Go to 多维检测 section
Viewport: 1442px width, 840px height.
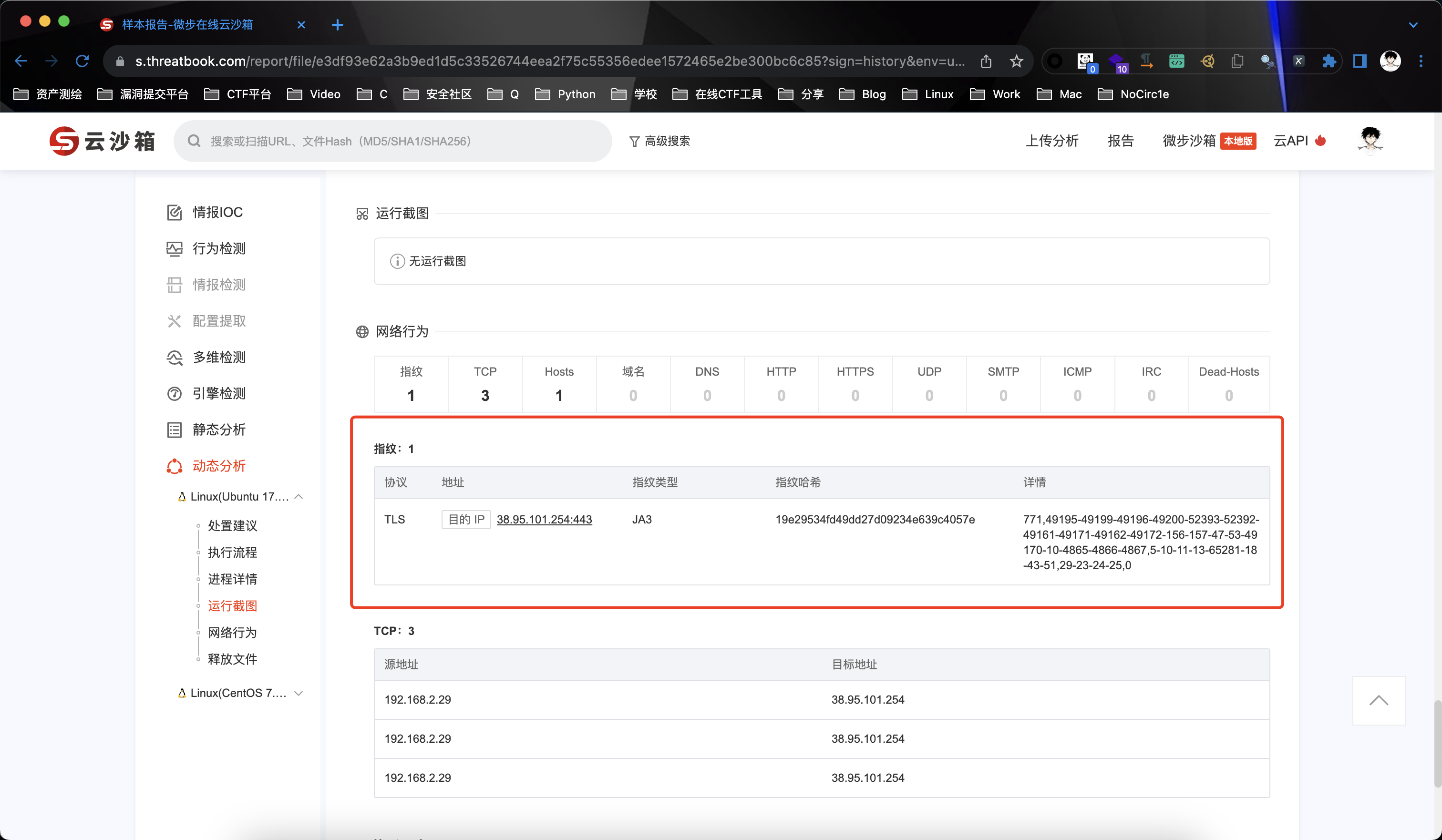[206, 357]
